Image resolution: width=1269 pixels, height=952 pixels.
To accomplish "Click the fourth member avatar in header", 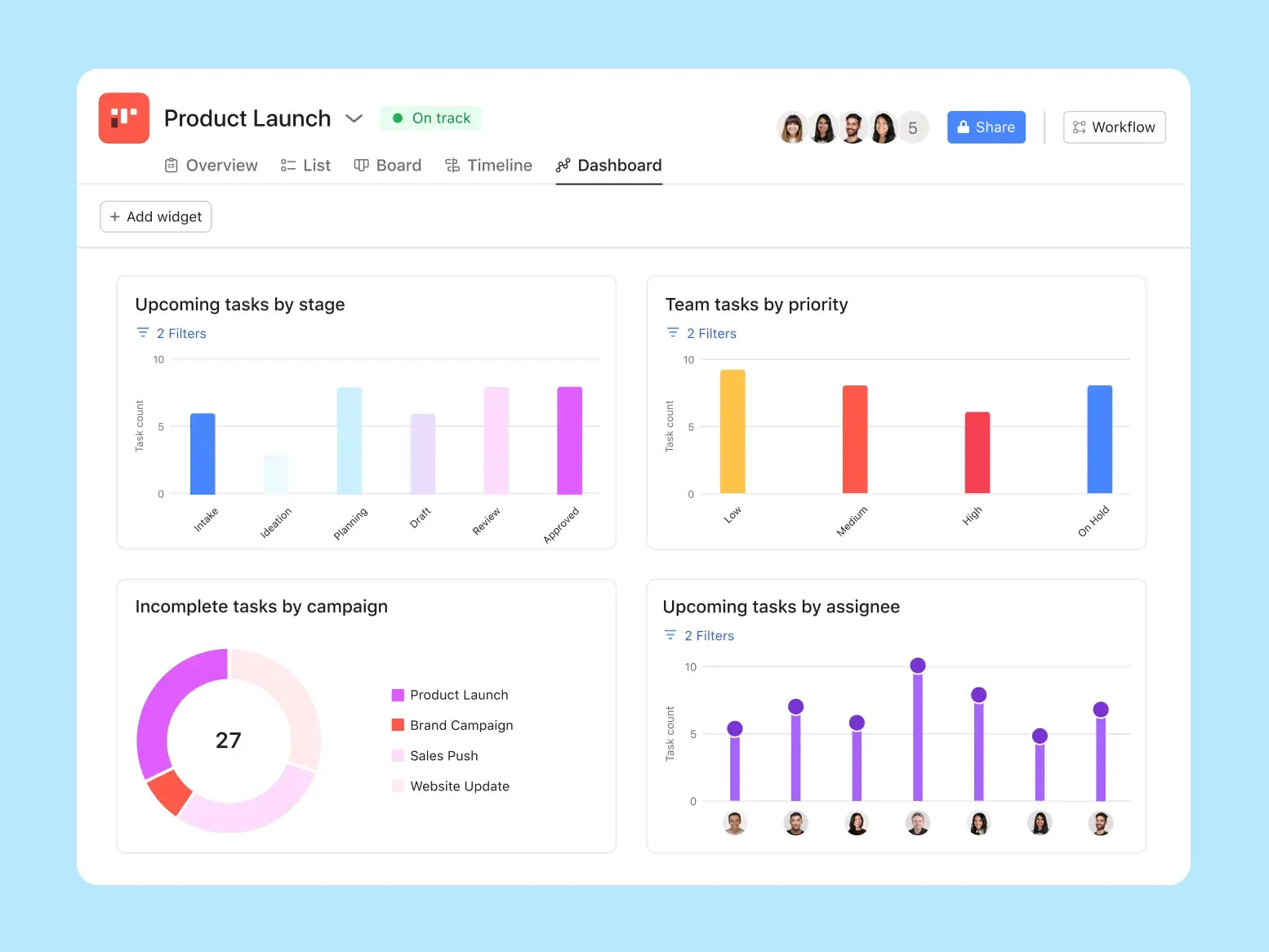I will (883, 128).
